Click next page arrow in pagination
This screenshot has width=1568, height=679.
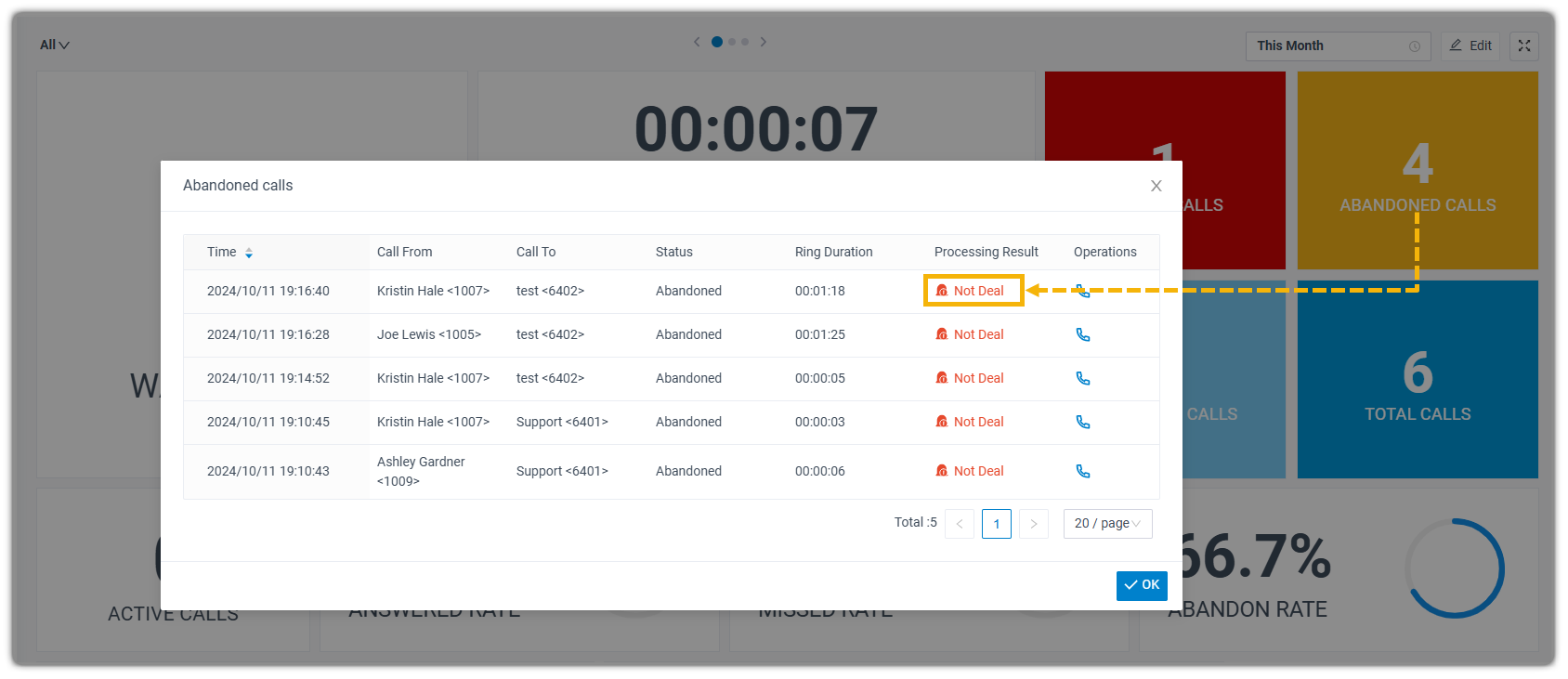[1033, 524]
